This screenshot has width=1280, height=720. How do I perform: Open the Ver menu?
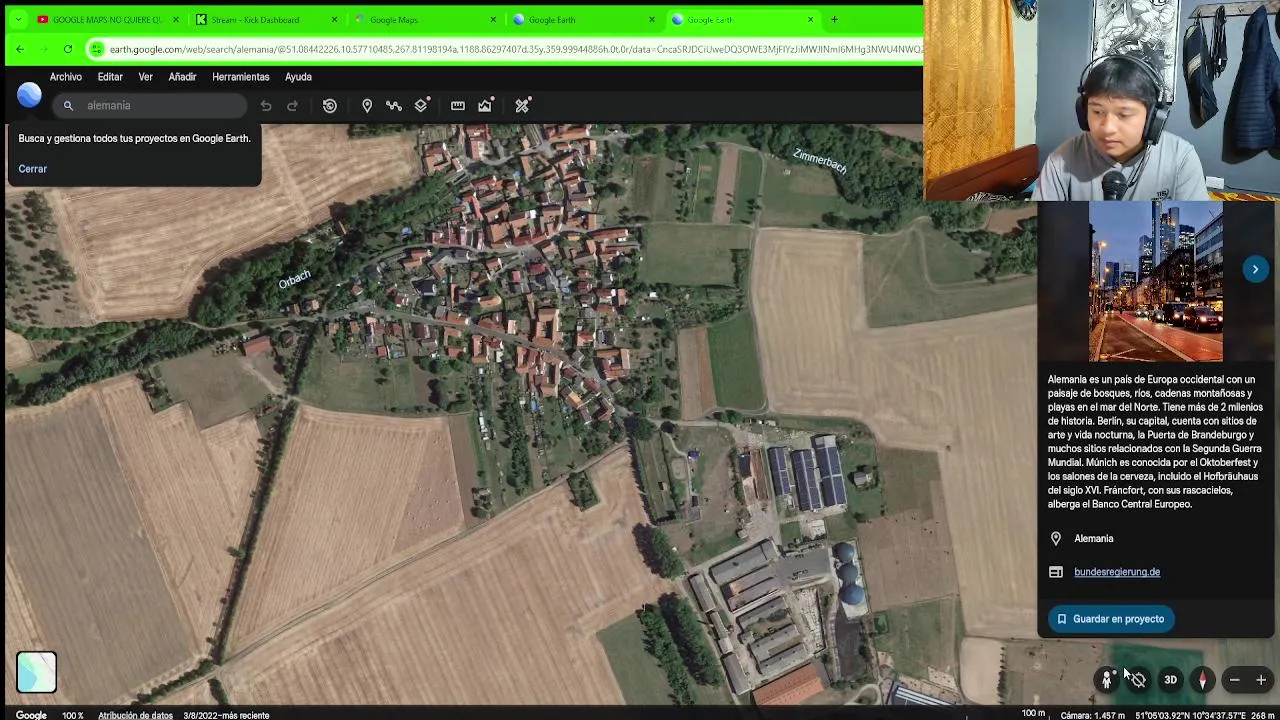pyautogui.click(x=145, y=77)
